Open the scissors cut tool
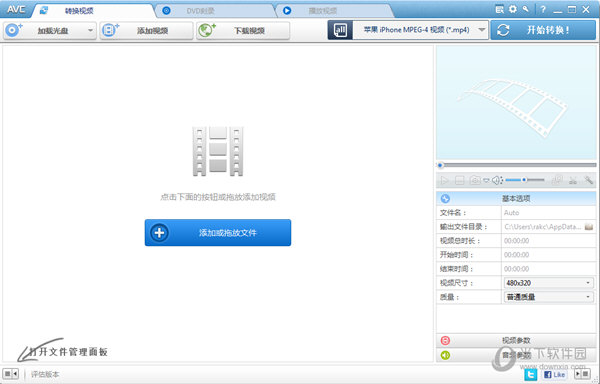Image resolution: width=600 pixels, height=384 pixels. pyautogui.click(x=573, y=180)
